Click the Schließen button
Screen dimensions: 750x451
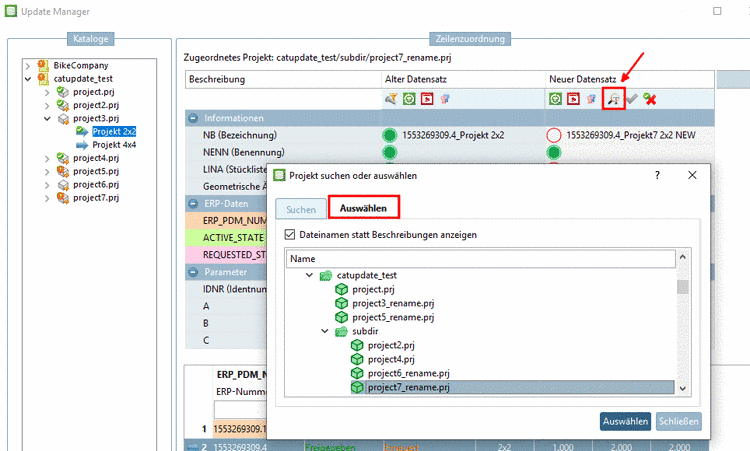(678, 421)
